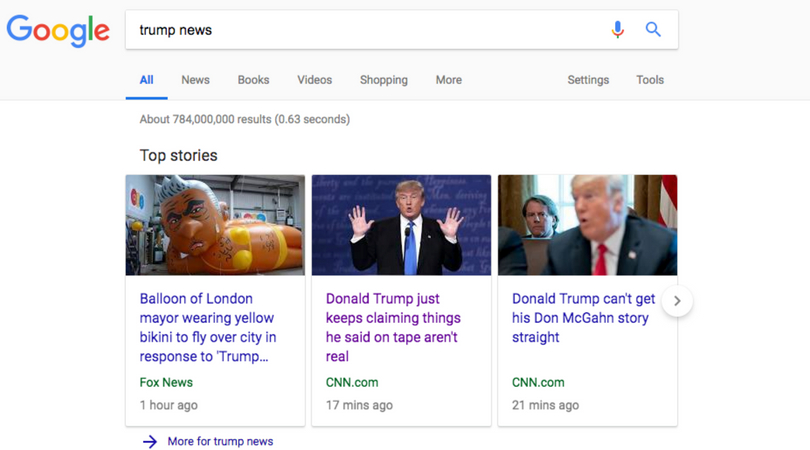Go to the Shopping tab
The width and height of the screenshot is (810, 450).
383,80
